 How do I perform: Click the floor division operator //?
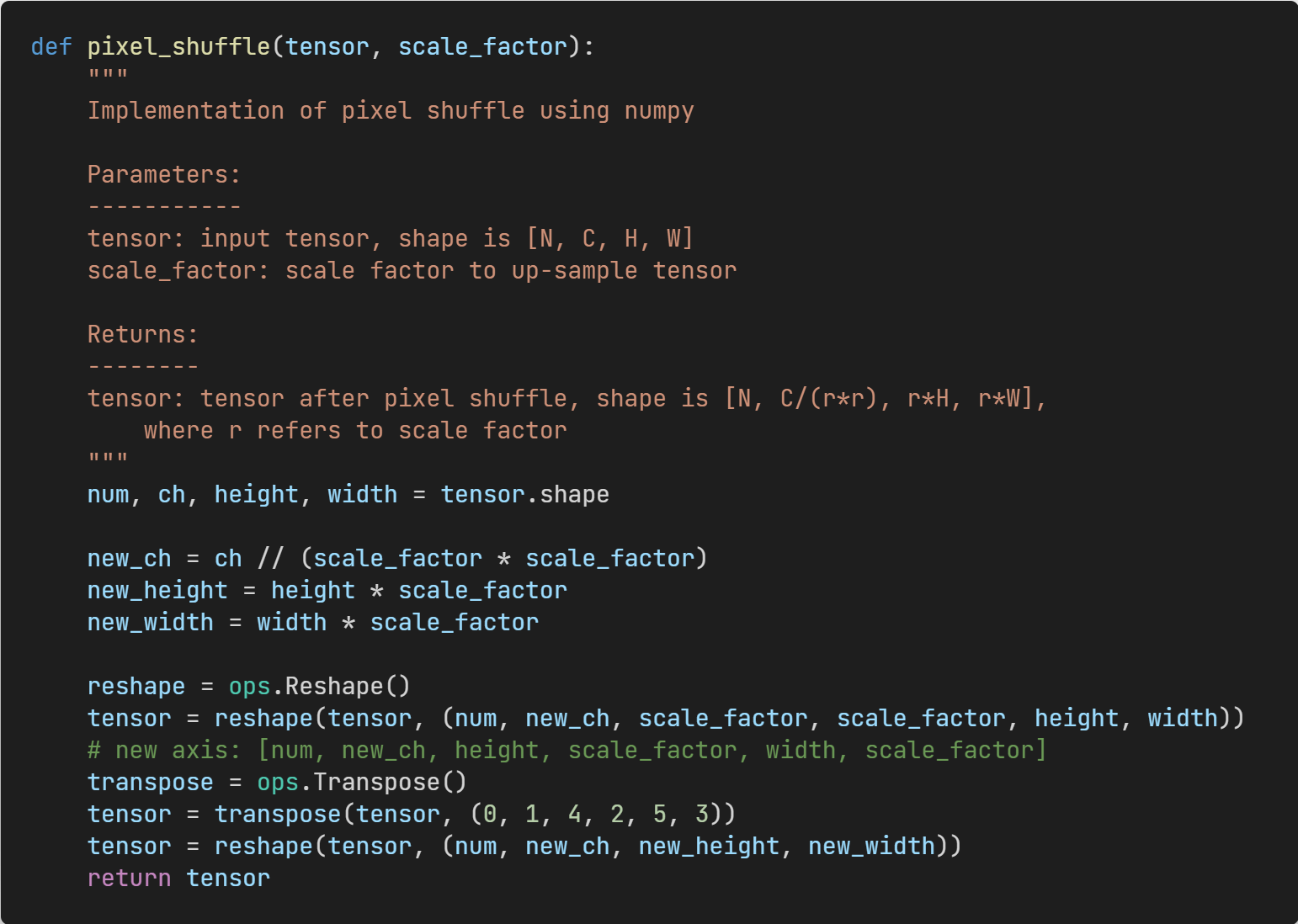[270, 558]
